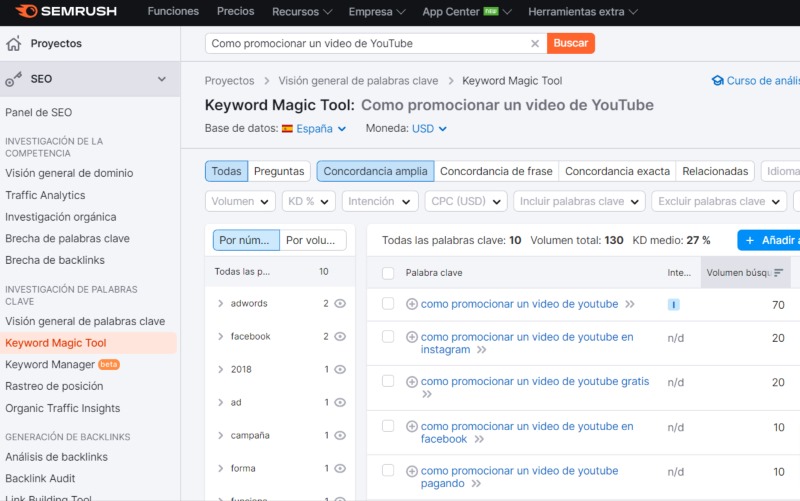This screenshot has width=800, height=501.
Task: Toggle the eye icon for the forma group
Action: coord(340,468)
